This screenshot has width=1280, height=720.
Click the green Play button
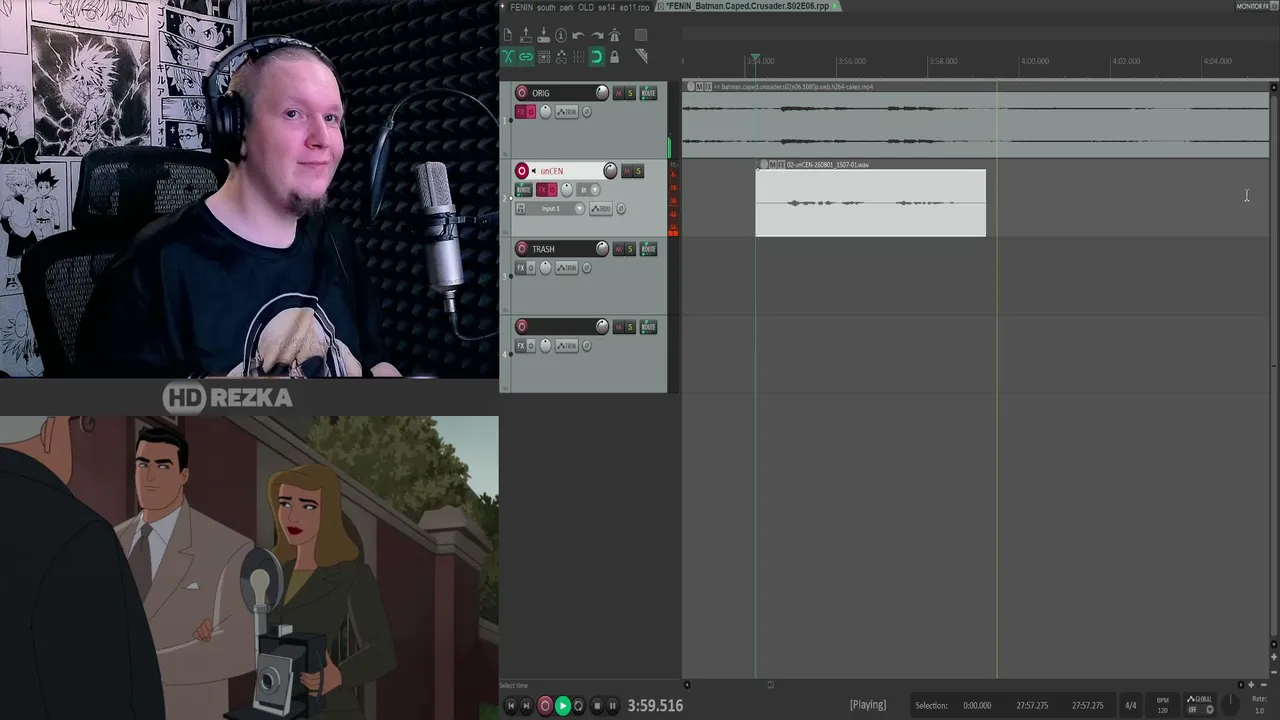tap(562, 706)
